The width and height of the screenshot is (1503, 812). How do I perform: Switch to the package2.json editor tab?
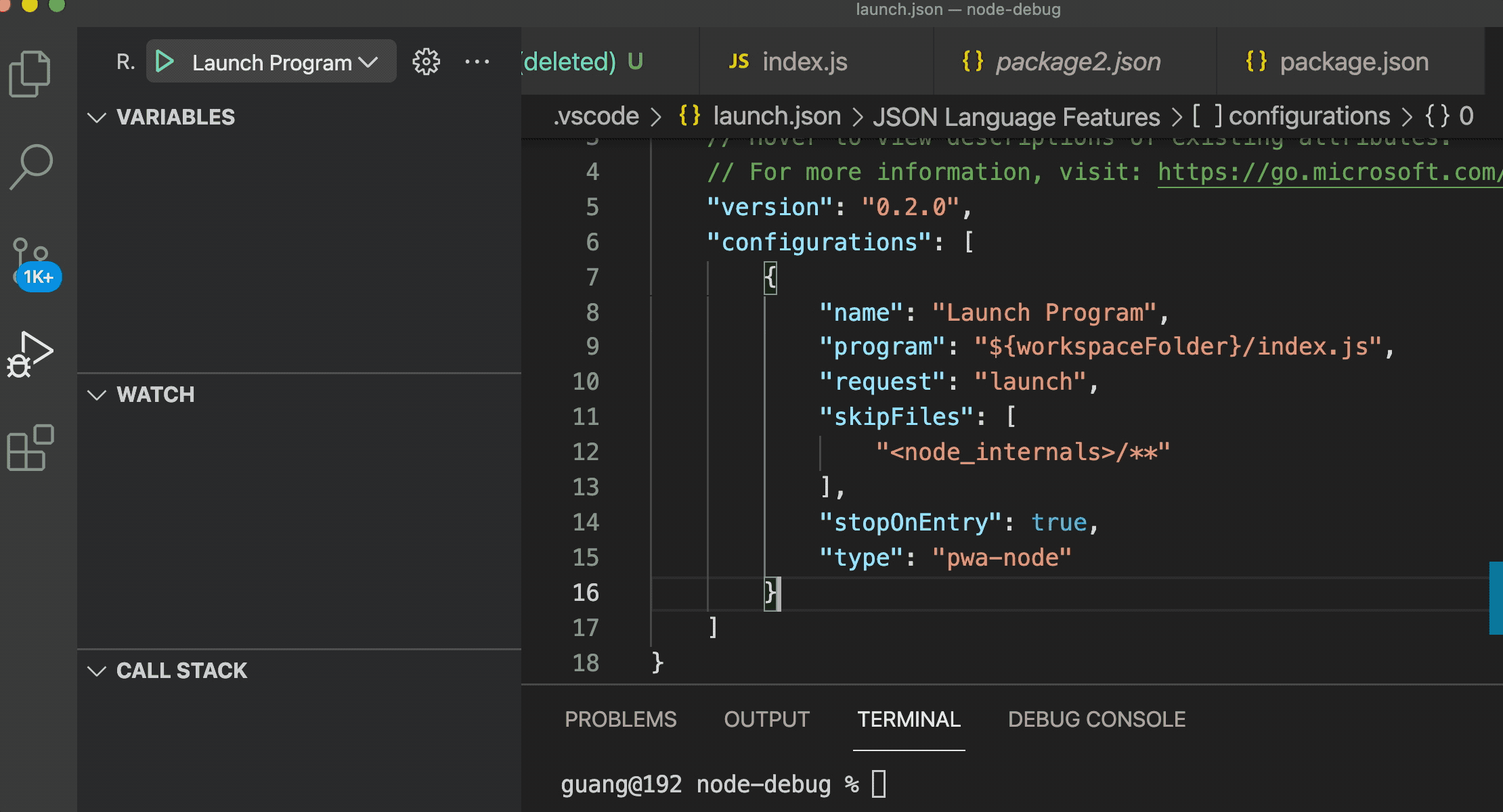pos(1077,62)
